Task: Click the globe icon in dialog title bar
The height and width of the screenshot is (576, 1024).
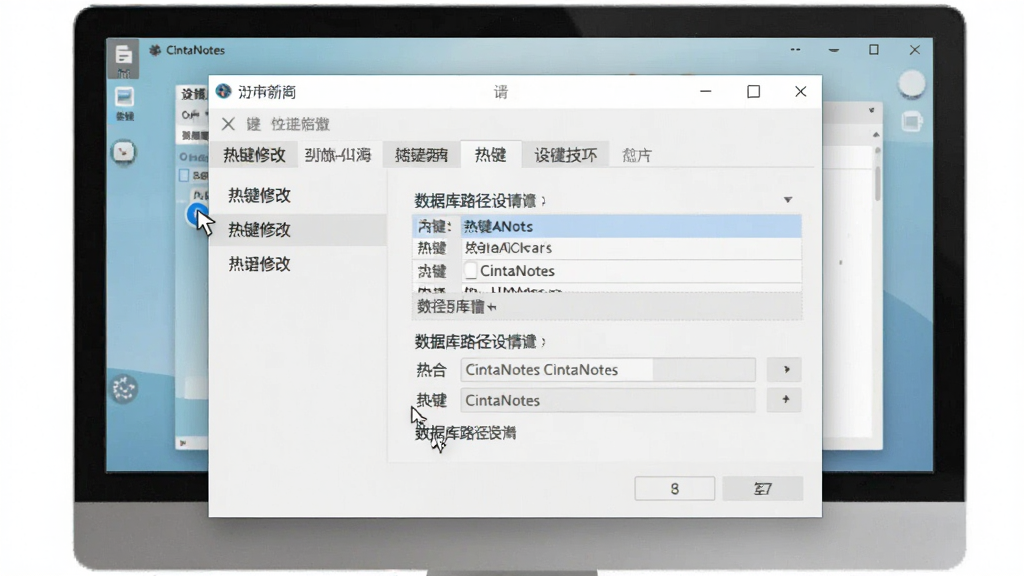Action: coord(224,91)
